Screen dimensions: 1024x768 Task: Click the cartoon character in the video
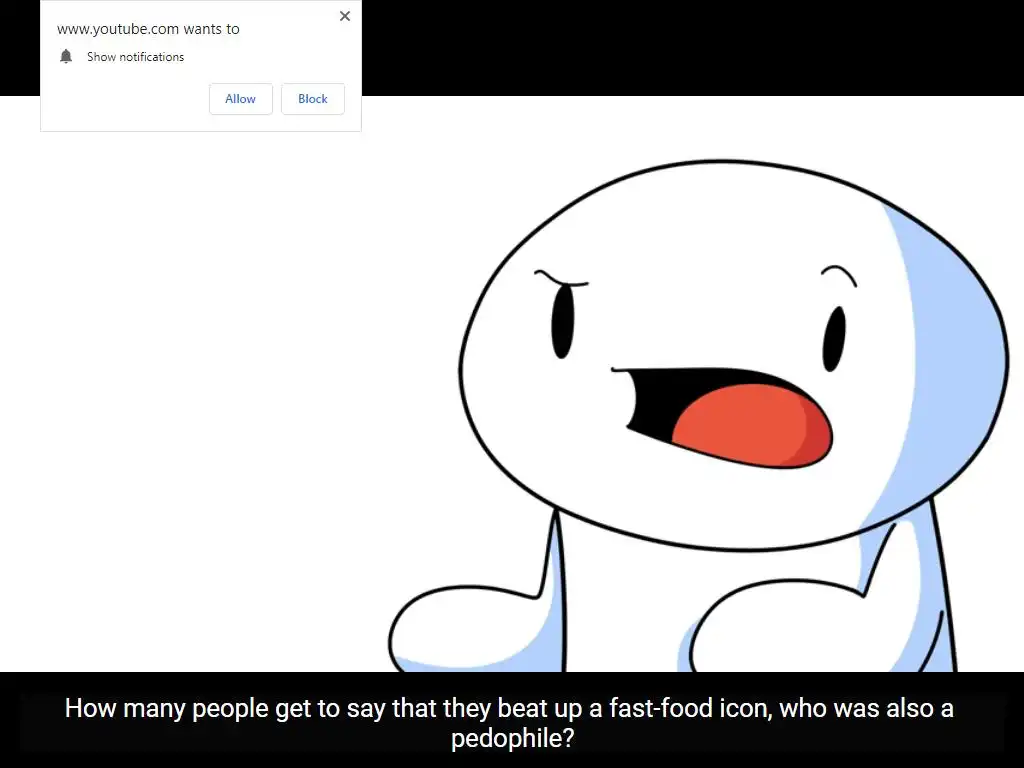[x=699, y=416]
